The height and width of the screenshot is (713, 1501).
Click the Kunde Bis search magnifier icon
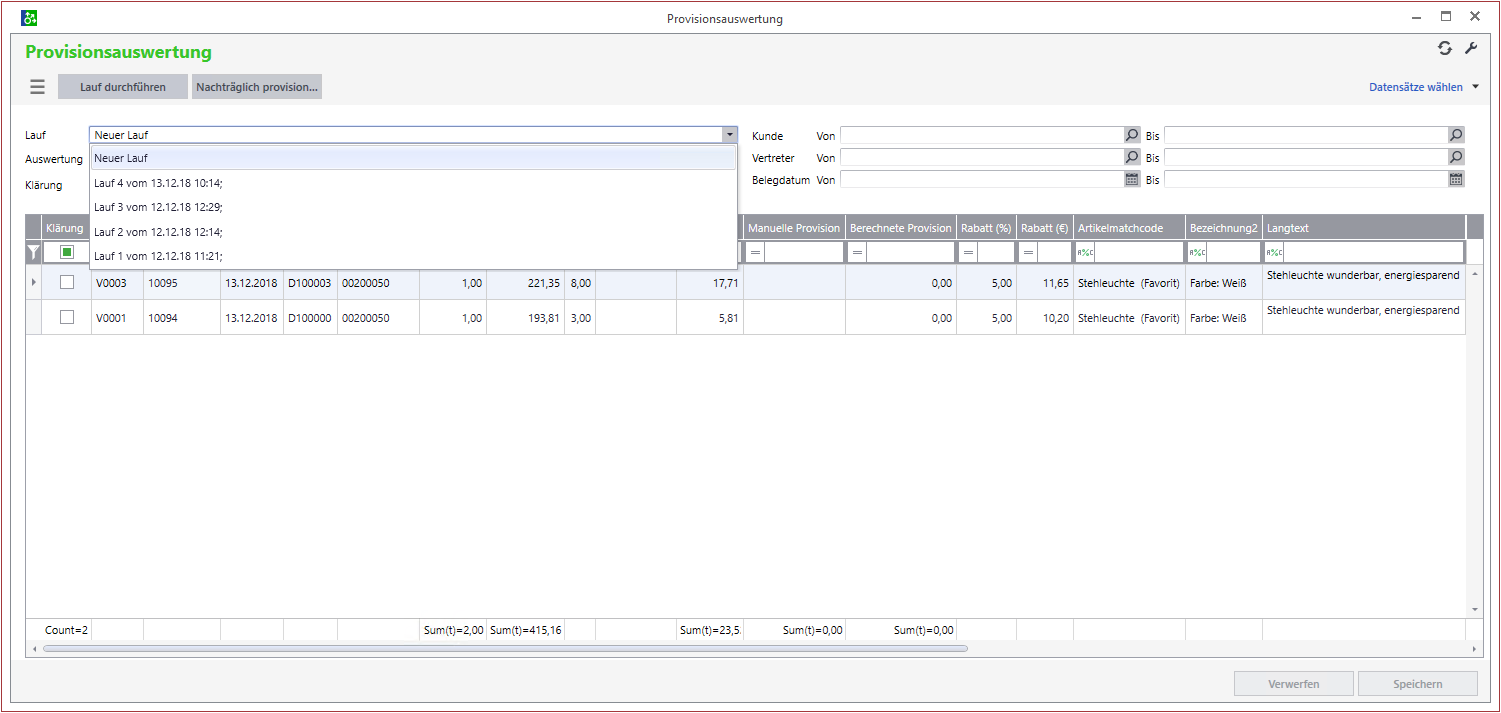pos(1456,135)
